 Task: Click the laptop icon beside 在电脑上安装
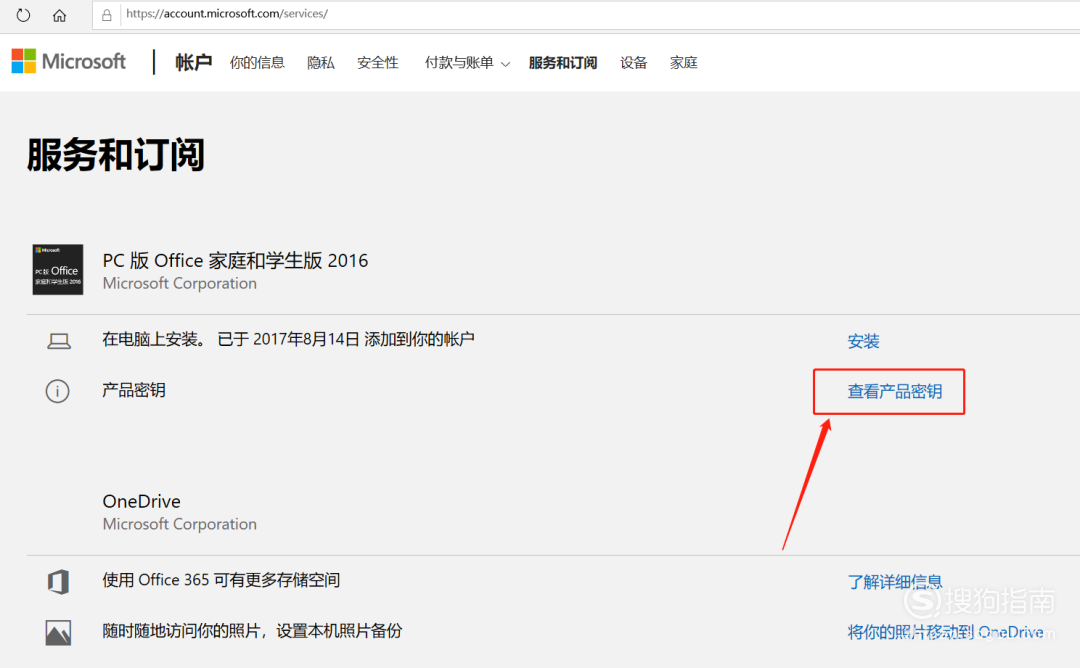point(59,341)
